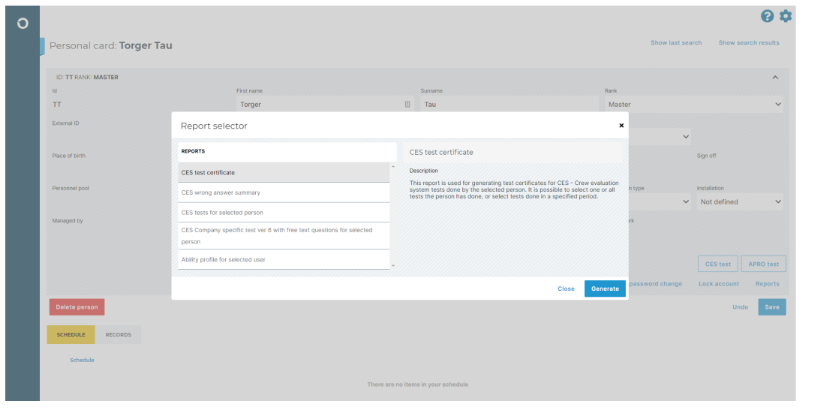The width and height of the screenshot is (814, 412).
Task: Click the Close link in the dialog
Action: [x=566, y=289]
